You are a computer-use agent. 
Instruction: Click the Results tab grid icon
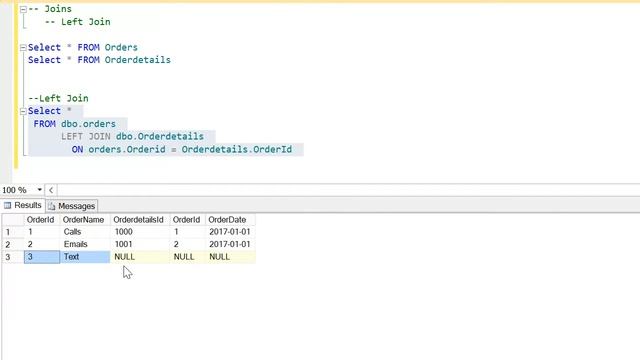pyautogui.click(x=8, y=205)
